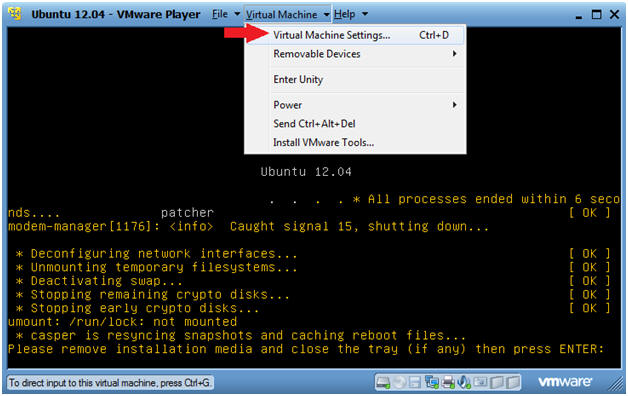Expand the Power submenu arrow
The height and width of the screenshot is (396, 628).
454,105
